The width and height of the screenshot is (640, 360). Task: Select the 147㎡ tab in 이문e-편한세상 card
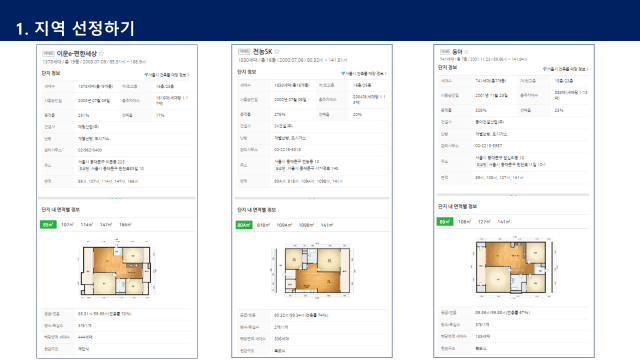click(x=106, y=225)
